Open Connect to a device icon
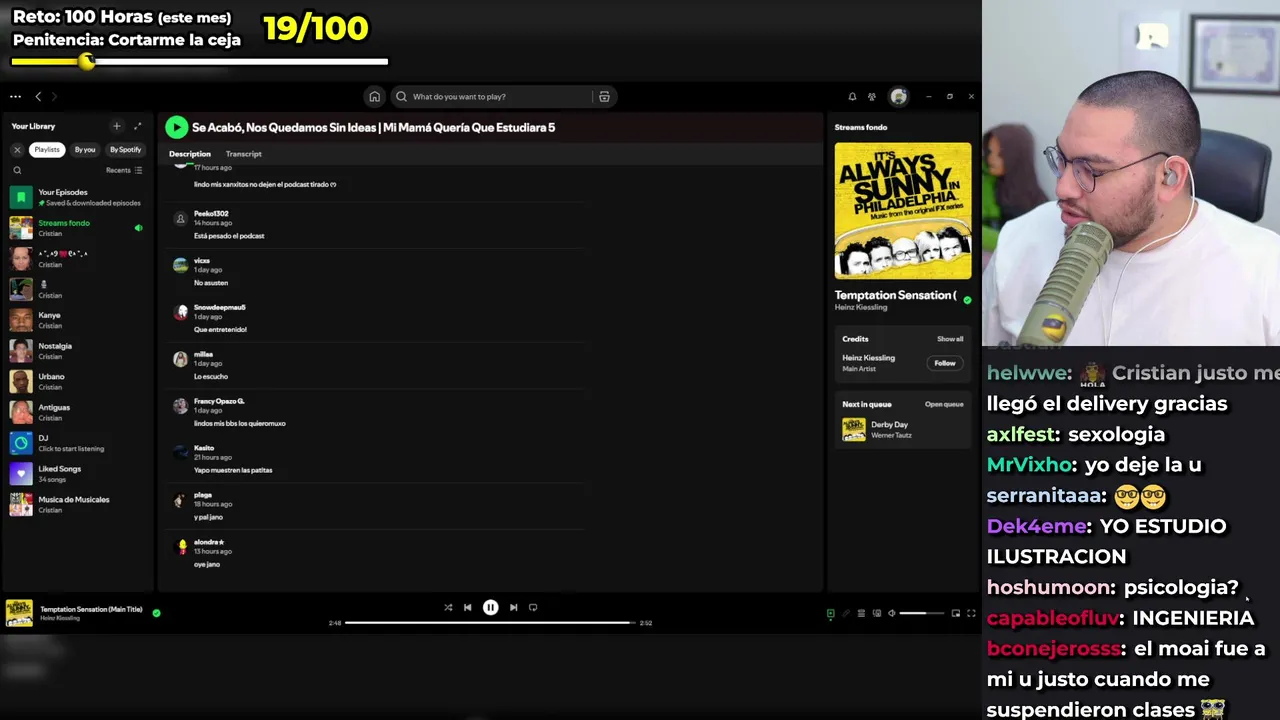The height and width of the screenshot is (720, 1280). pyautogui.click(x=877, y=614)
